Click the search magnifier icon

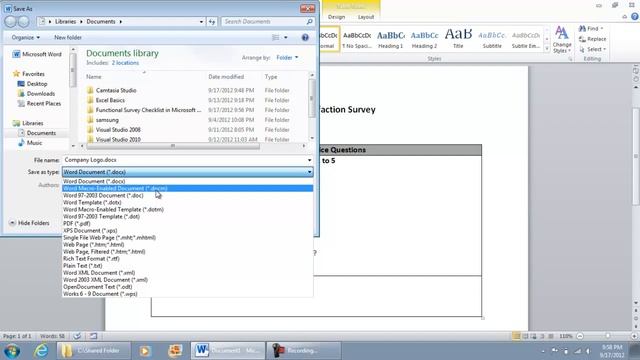point(309,21)
